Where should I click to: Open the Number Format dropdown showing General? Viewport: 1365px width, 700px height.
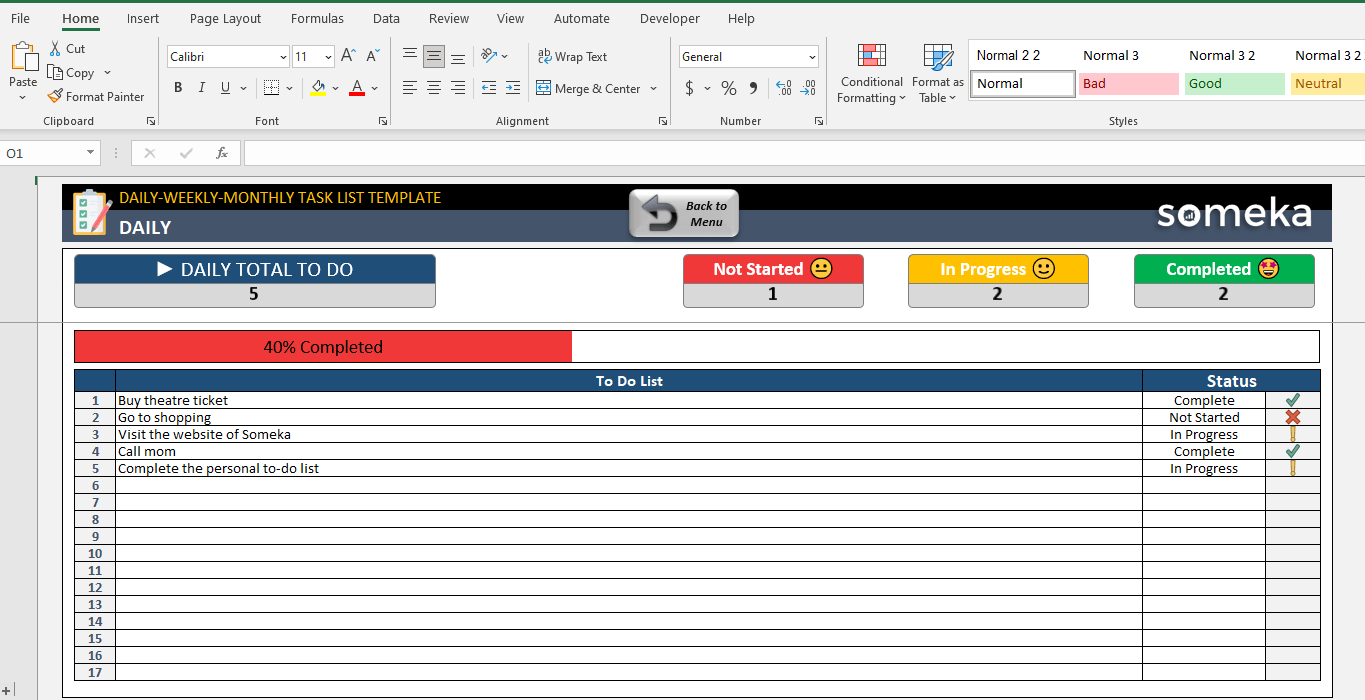click(x=812, y=56)
